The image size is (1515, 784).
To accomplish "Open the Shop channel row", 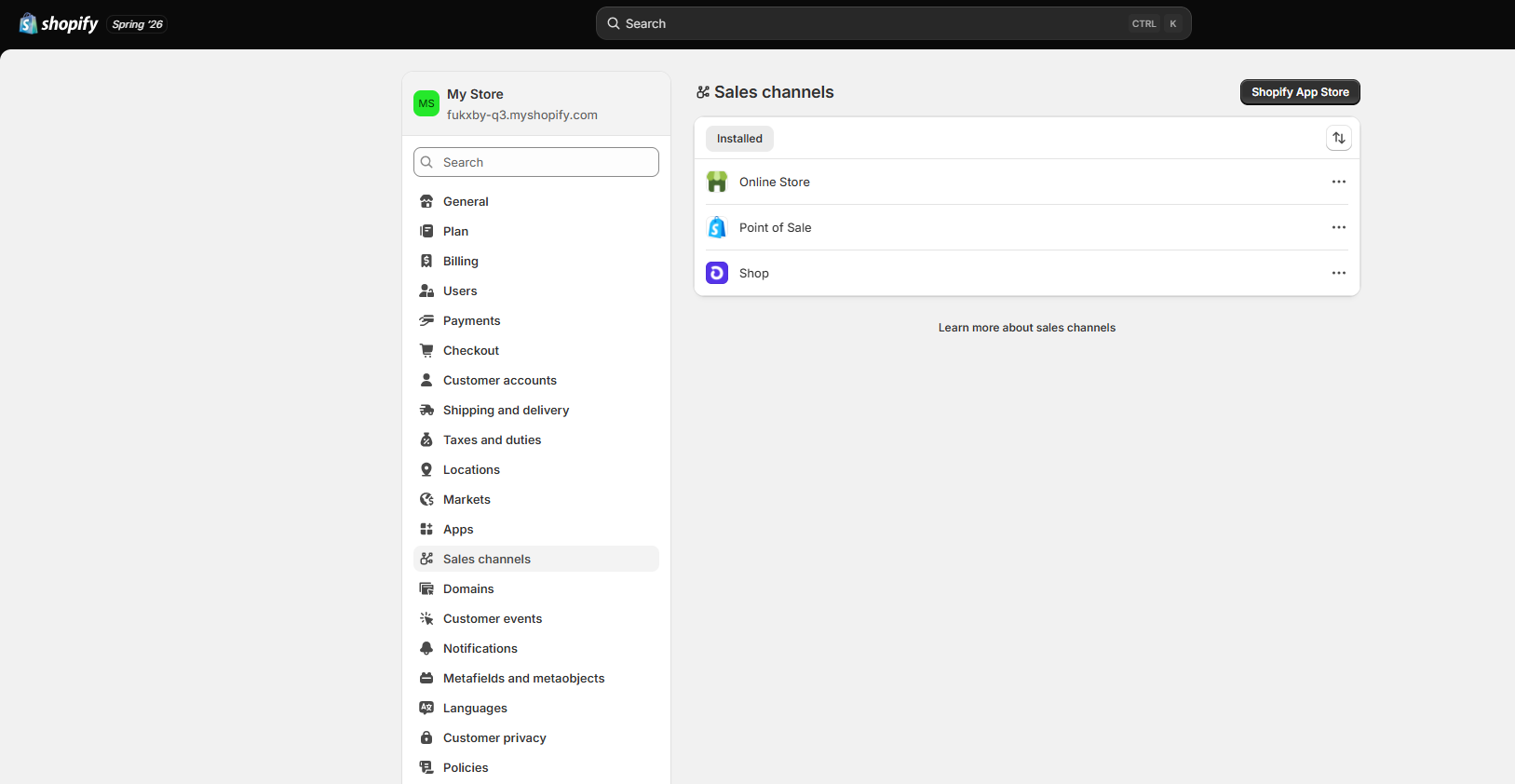I will pos(1027,273).
